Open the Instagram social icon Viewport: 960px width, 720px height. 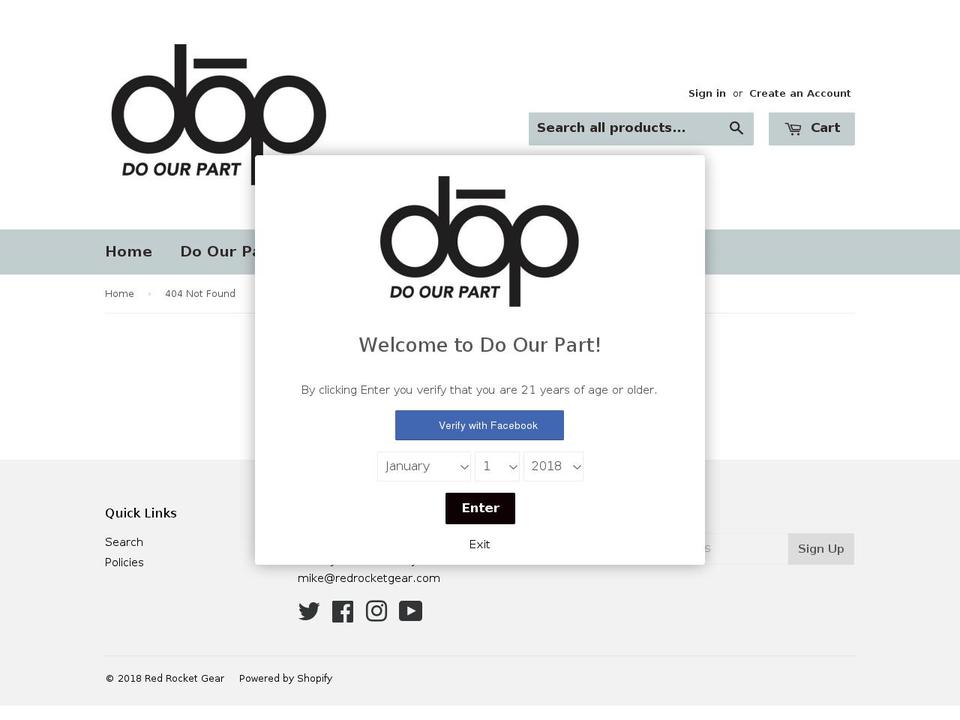(377, 611)
